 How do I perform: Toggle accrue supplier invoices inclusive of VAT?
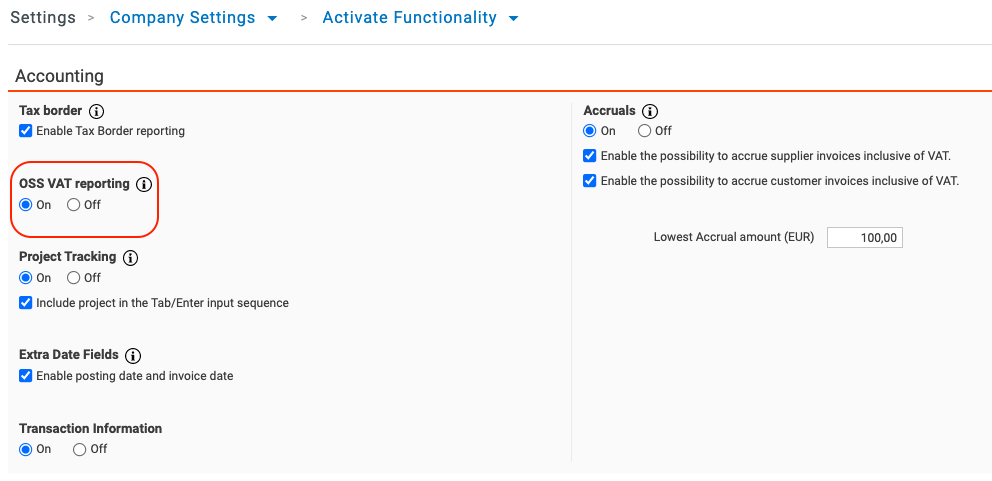coord(590,156)
